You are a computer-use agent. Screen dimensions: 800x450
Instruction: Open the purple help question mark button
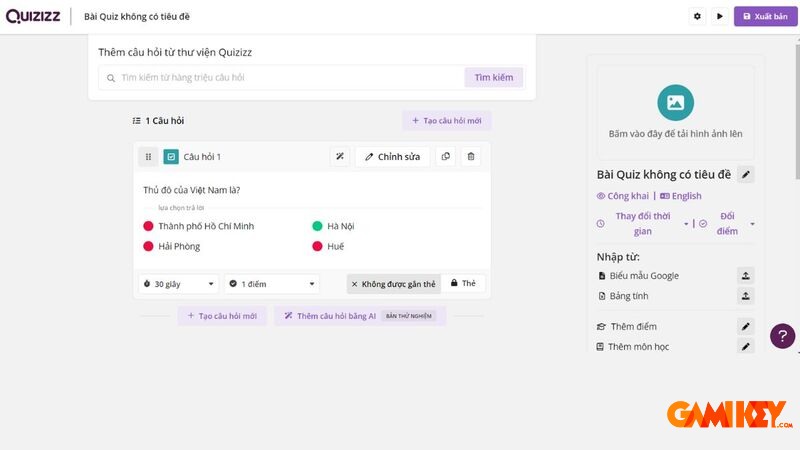pyautogui.click(x=782, y=336)
